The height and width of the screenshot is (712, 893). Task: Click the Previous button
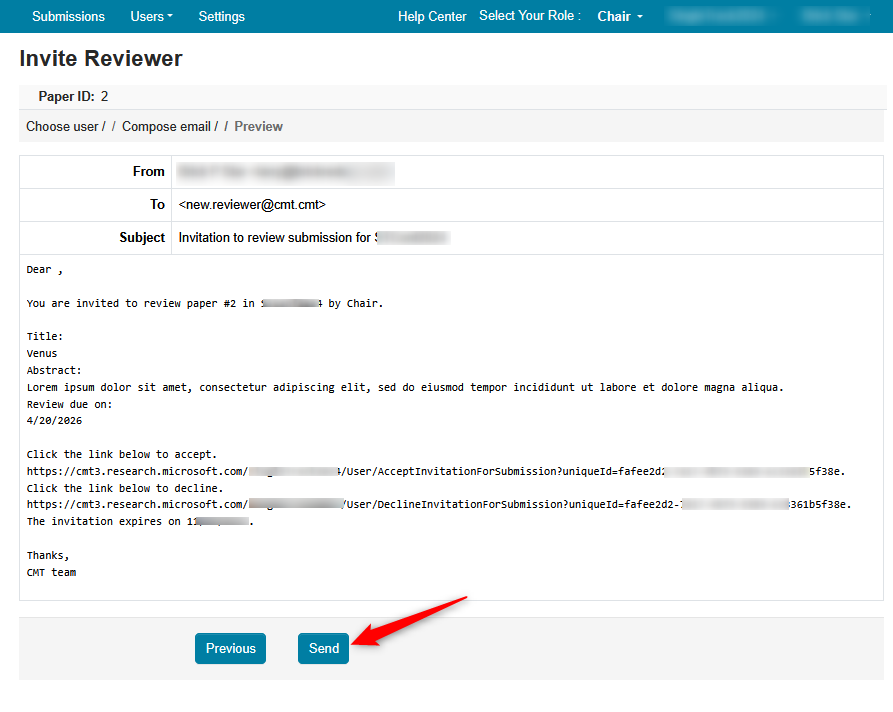click(230, 648)
